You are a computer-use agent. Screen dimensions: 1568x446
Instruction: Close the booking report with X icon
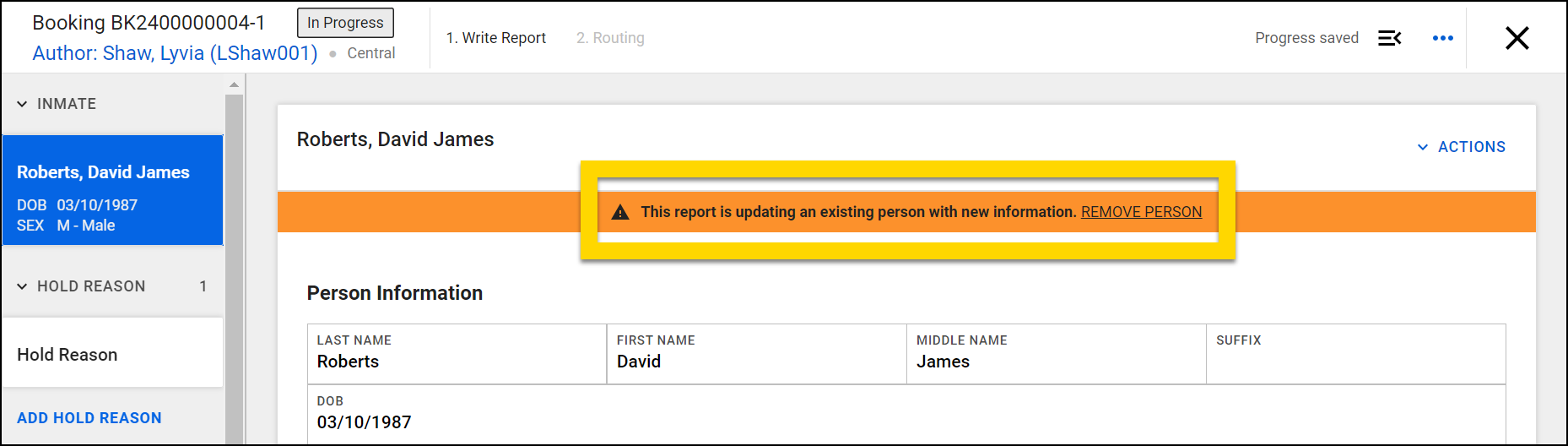(x=1517, y=38)
